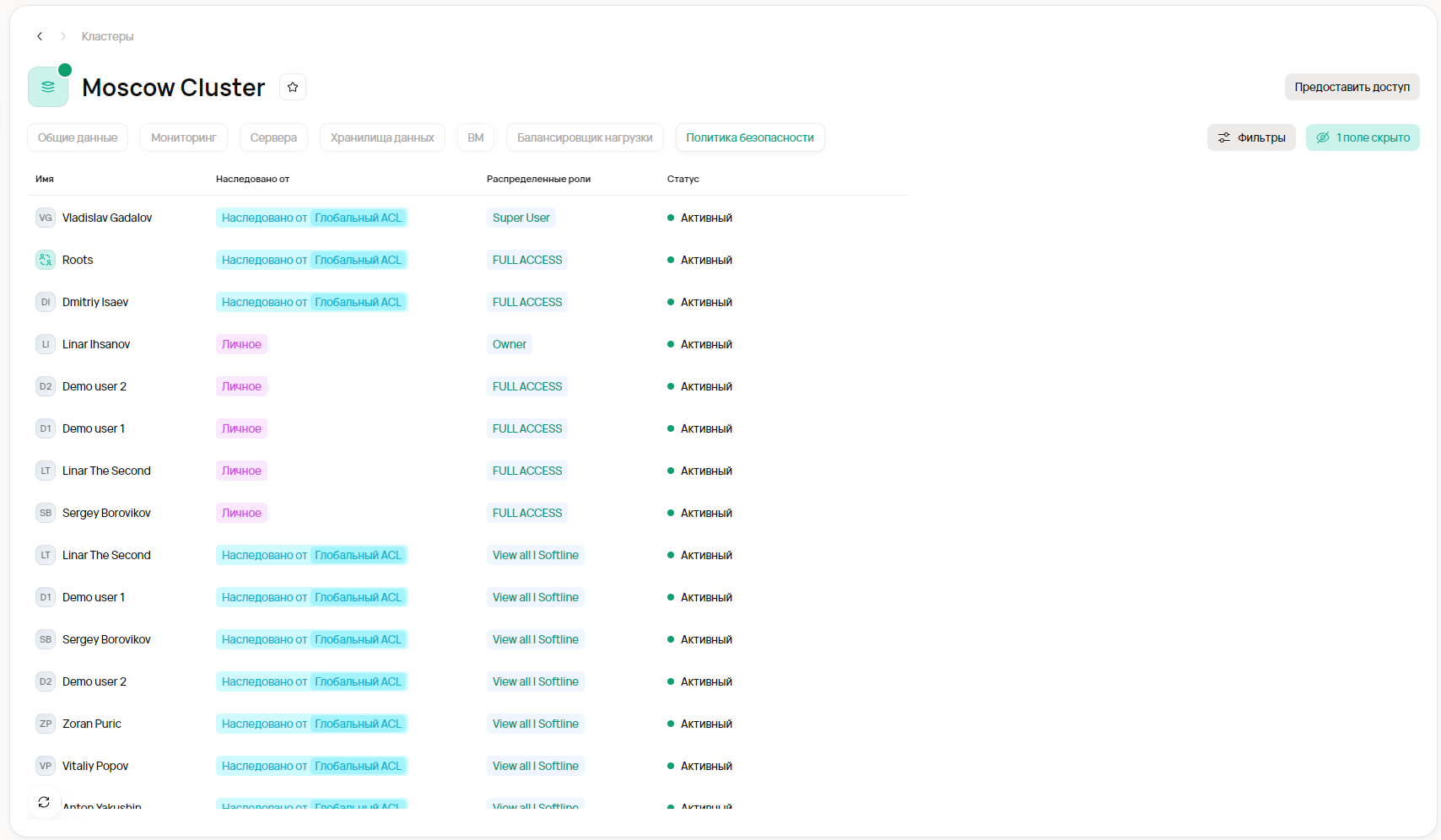Image resolution: width=1441 pixels, height=840 pixels.
Task: Click Zoran Puric's ZP avatar
Action: (46, 724)
